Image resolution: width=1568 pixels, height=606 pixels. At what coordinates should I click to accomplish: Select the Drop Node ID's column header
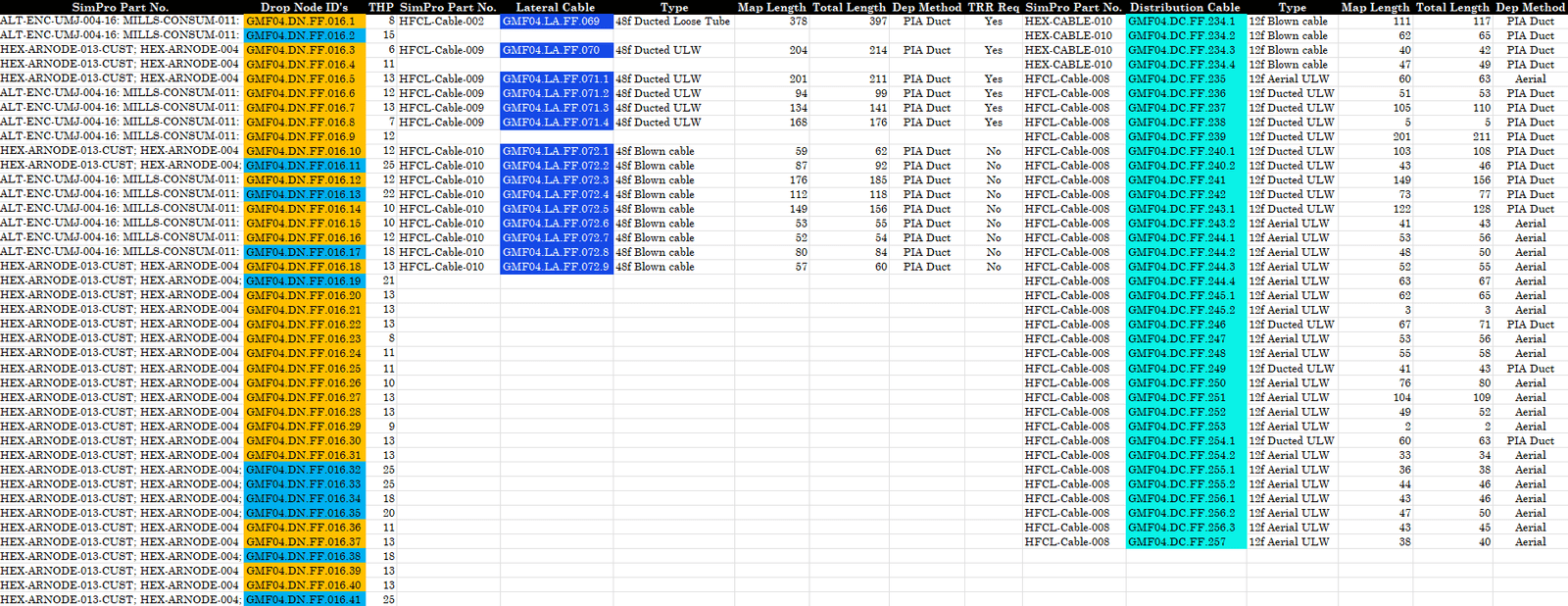pos(304,7)
